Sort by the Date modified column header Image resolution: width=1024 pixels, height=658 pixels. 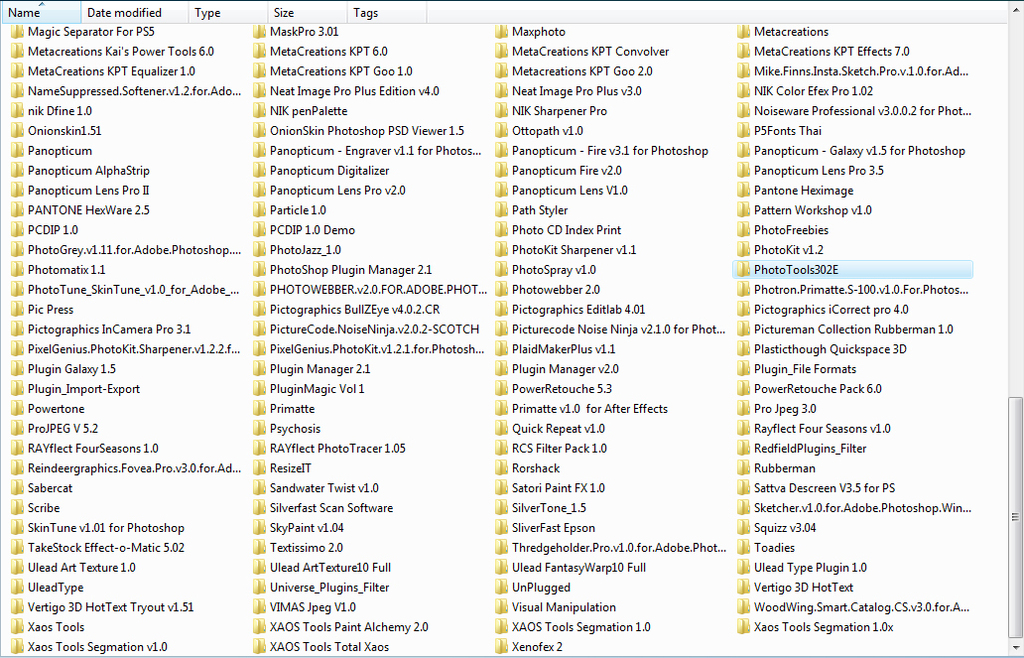coord(135,12)
